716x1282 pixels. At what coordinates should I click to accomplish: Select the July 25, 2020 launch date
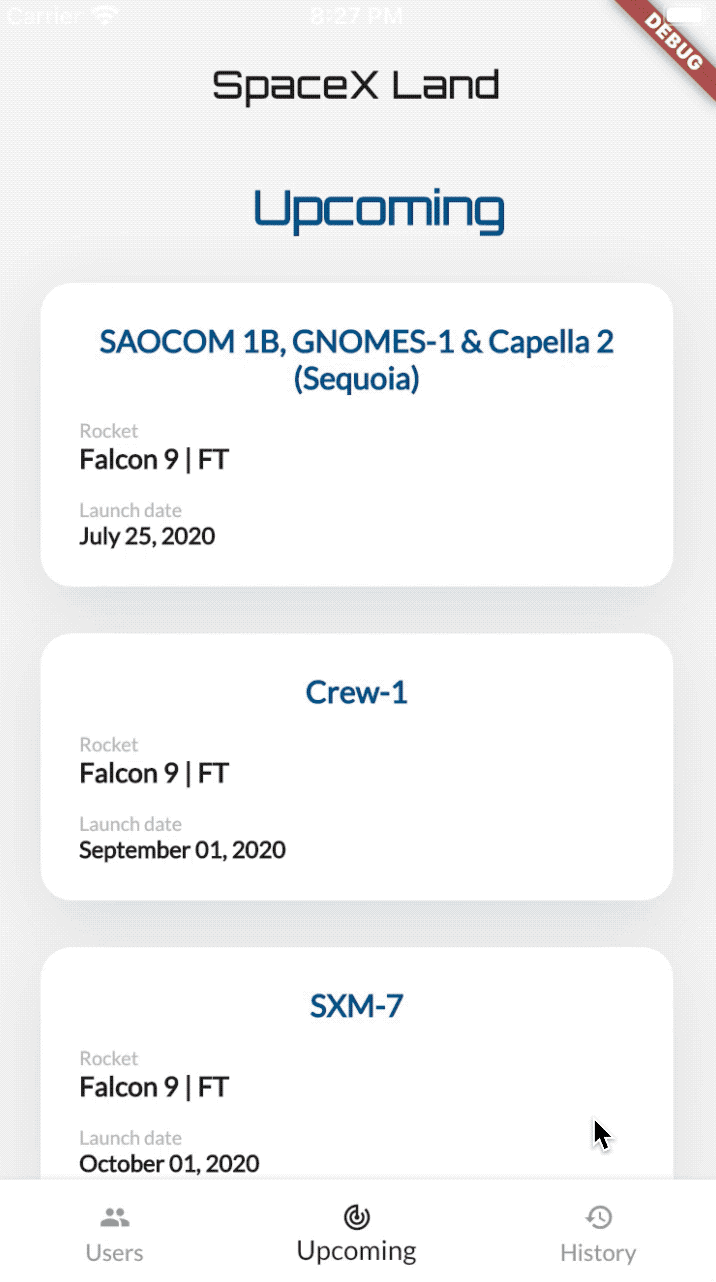click(x=147, y=535)
